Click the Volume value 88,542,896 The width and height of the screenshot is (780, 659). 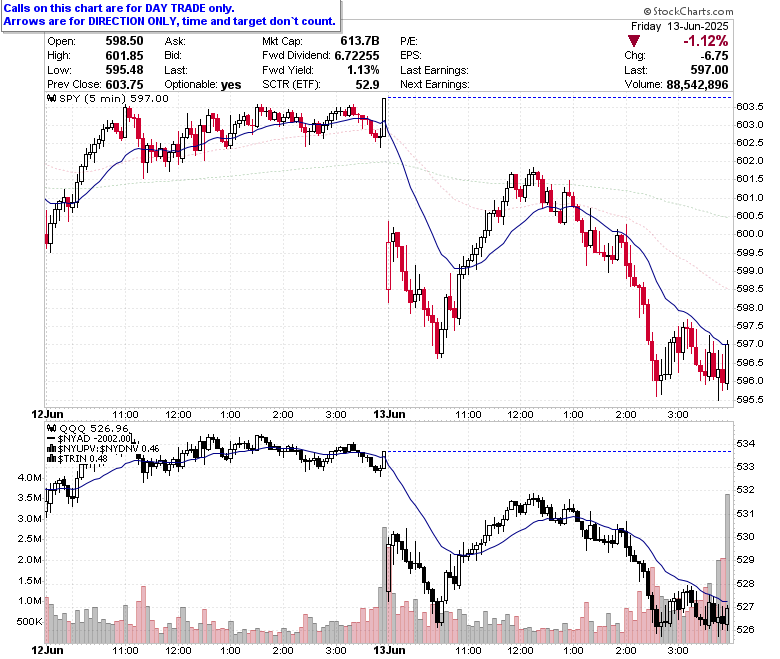tap(697, 85)
